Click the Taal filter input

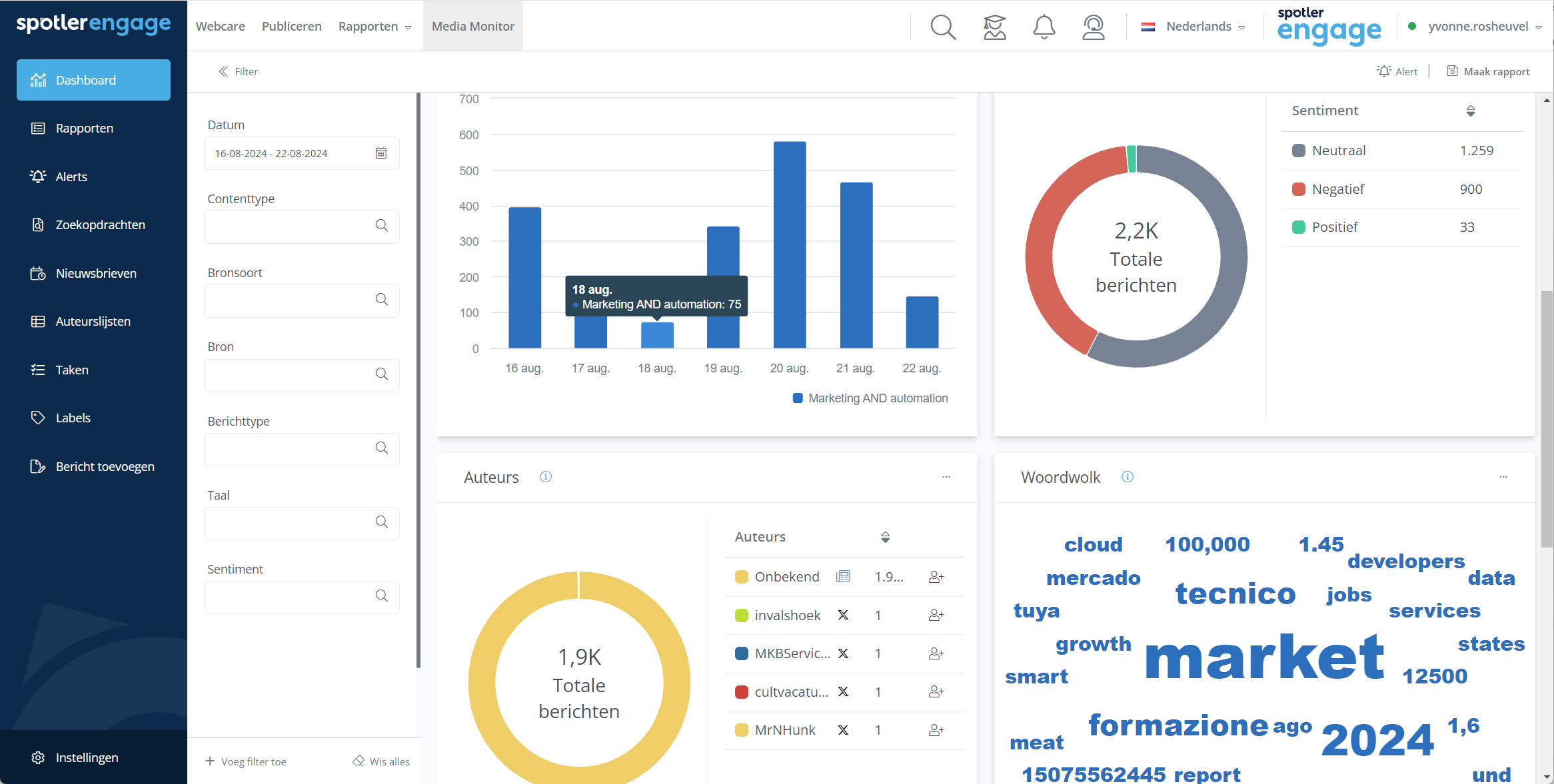click(x=302, y=524)
